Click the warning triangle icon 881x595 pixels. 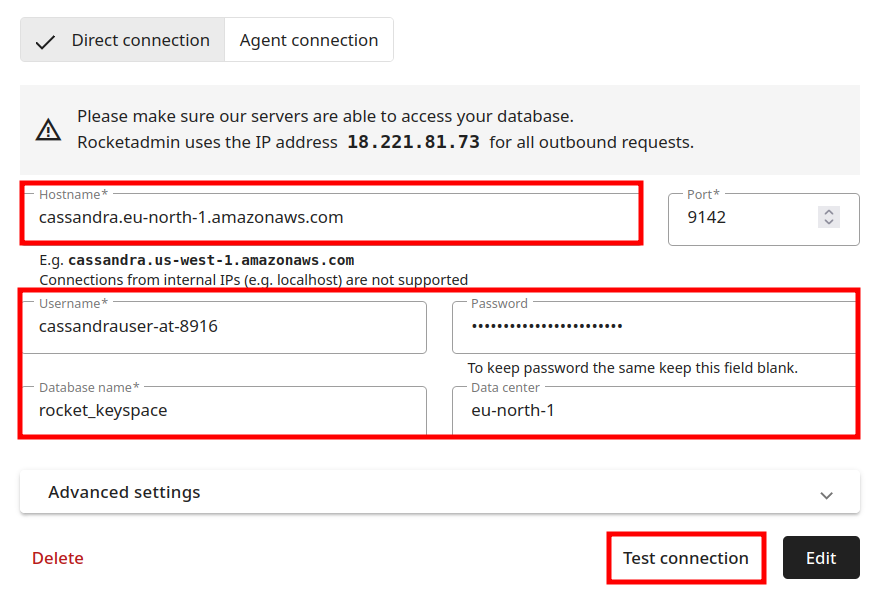click(x=48, y=130)
